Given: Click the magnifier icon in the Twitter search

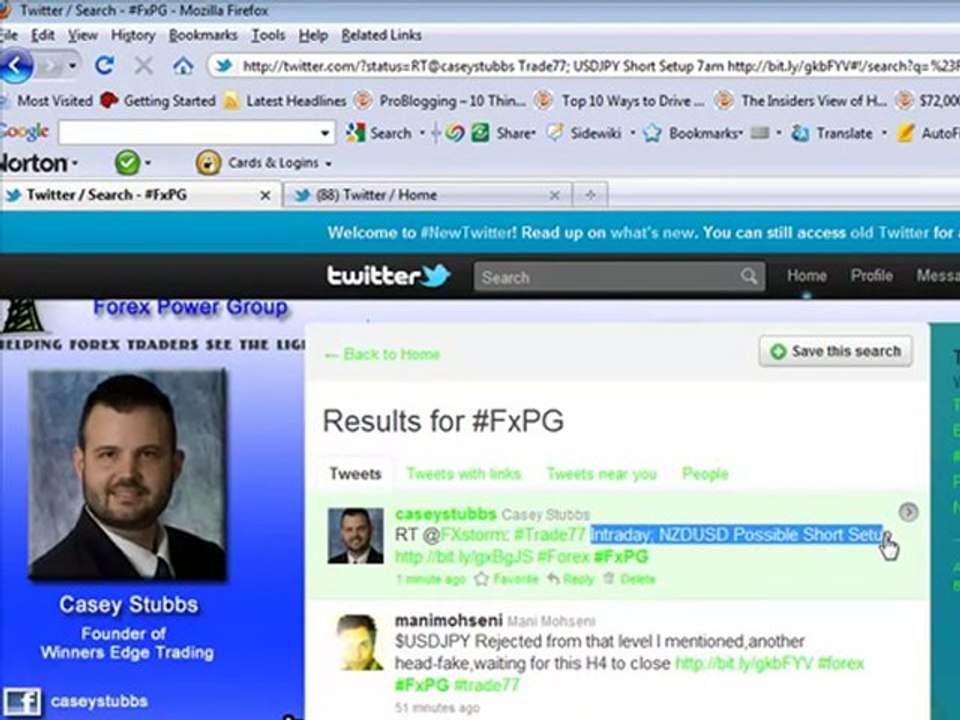Looking at the screenshot, I should [x=749, y=276].
